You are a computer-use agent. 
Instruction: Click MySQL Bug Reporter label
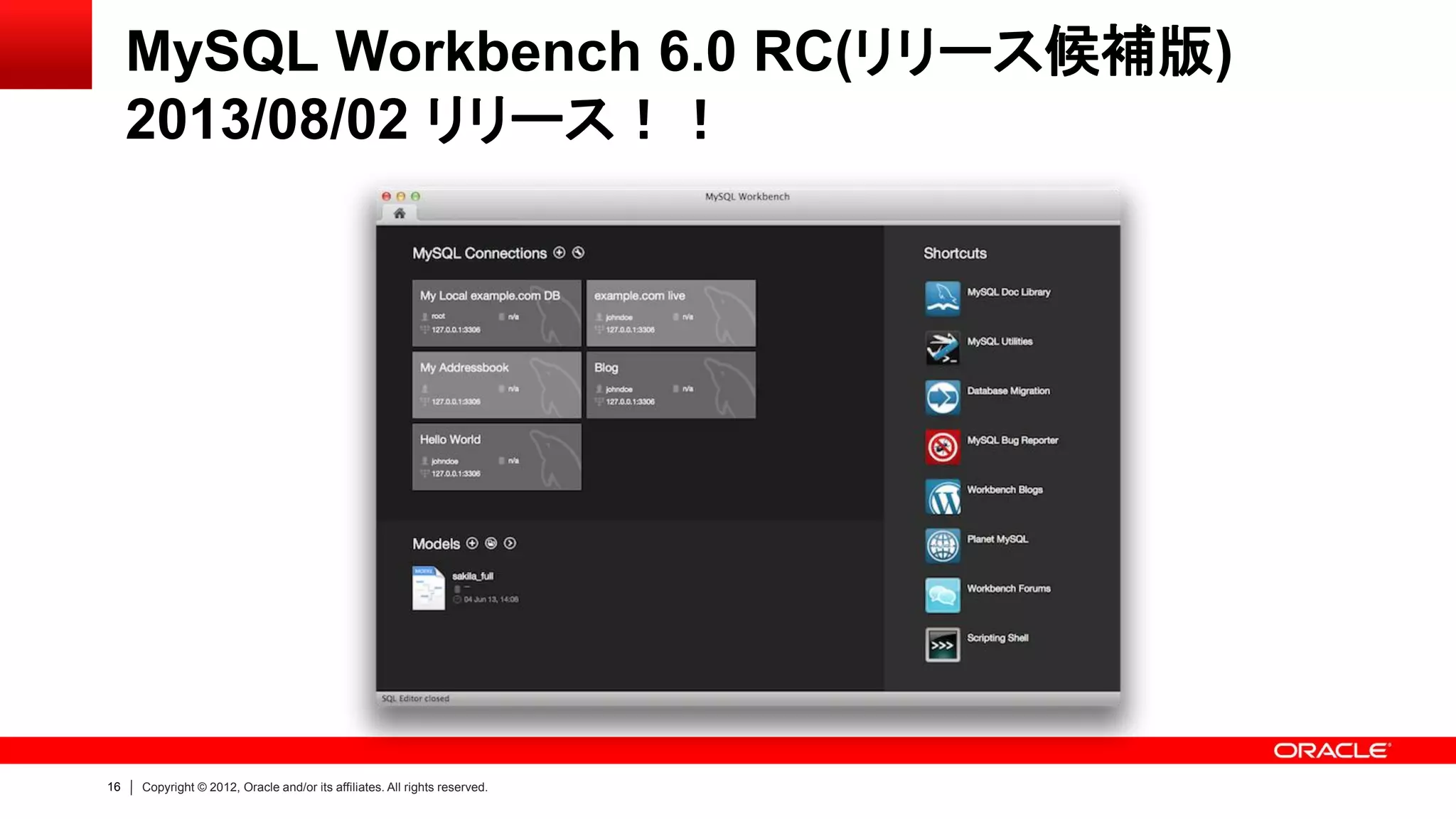(1012, 441)
